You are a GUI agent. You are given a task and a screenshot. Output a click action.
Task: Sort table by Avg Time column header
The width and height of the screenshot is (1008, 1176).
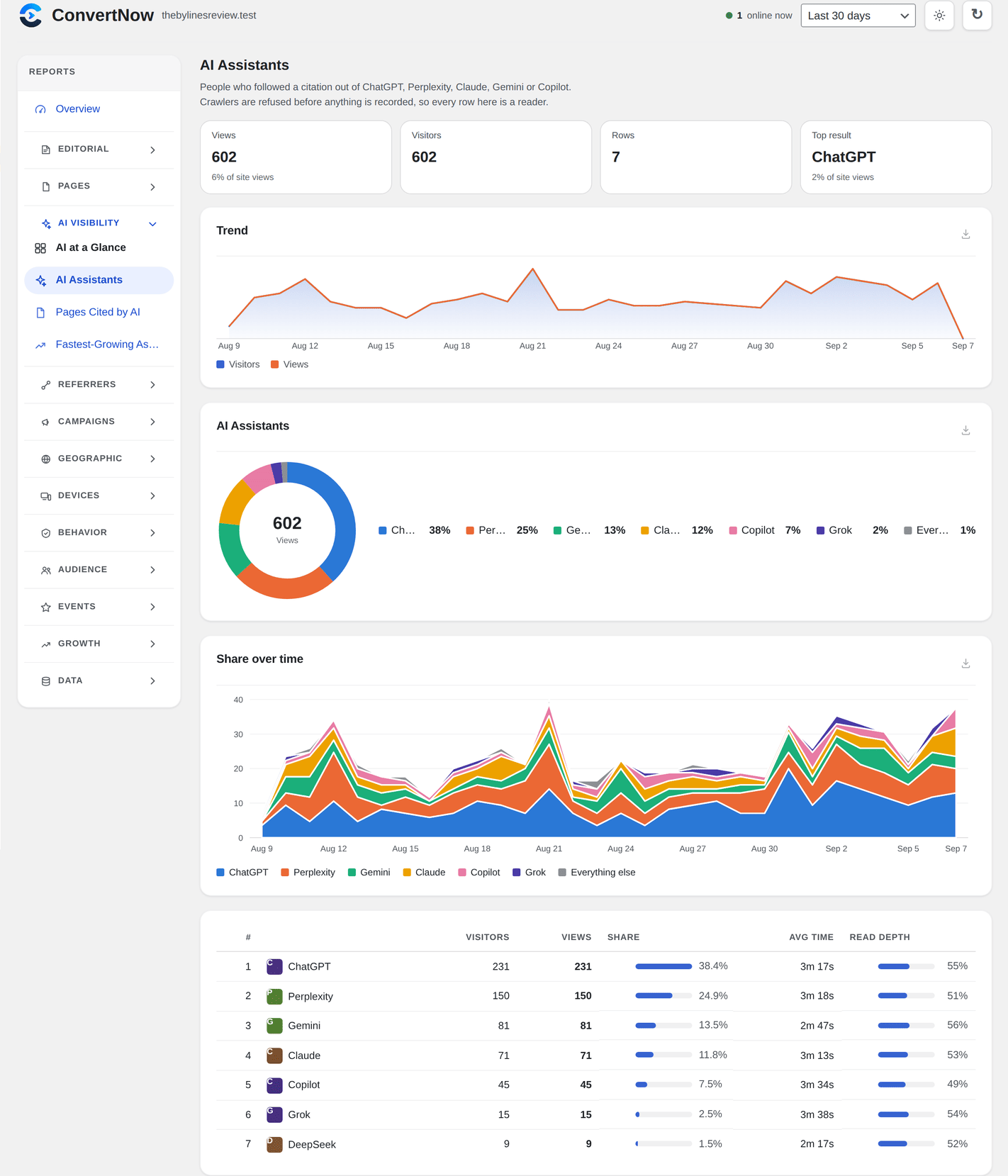(812, 937)
